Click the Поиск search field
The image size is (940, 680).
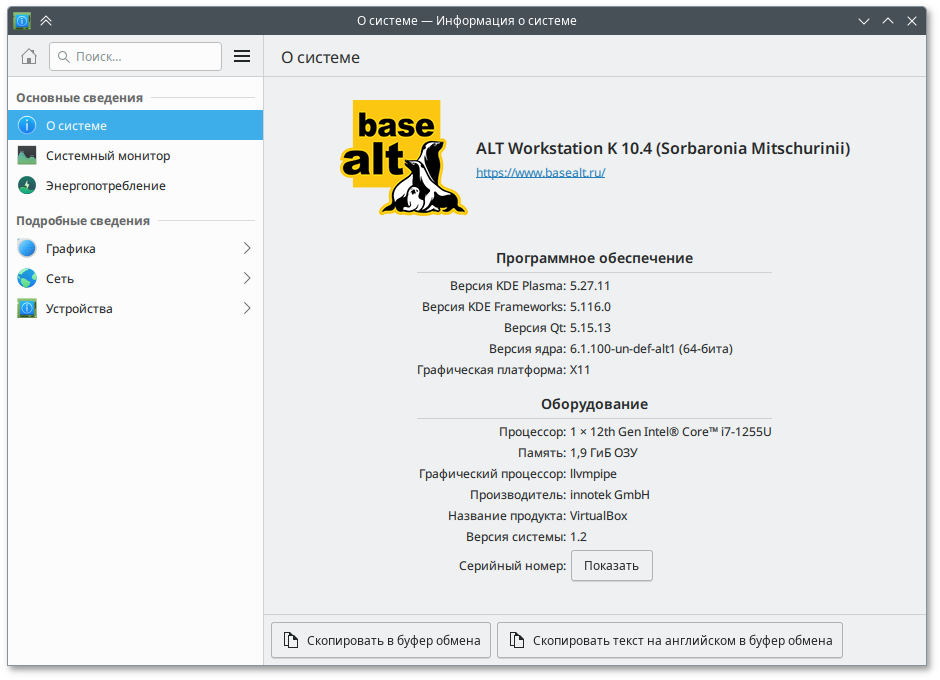[x=136, y=57]
